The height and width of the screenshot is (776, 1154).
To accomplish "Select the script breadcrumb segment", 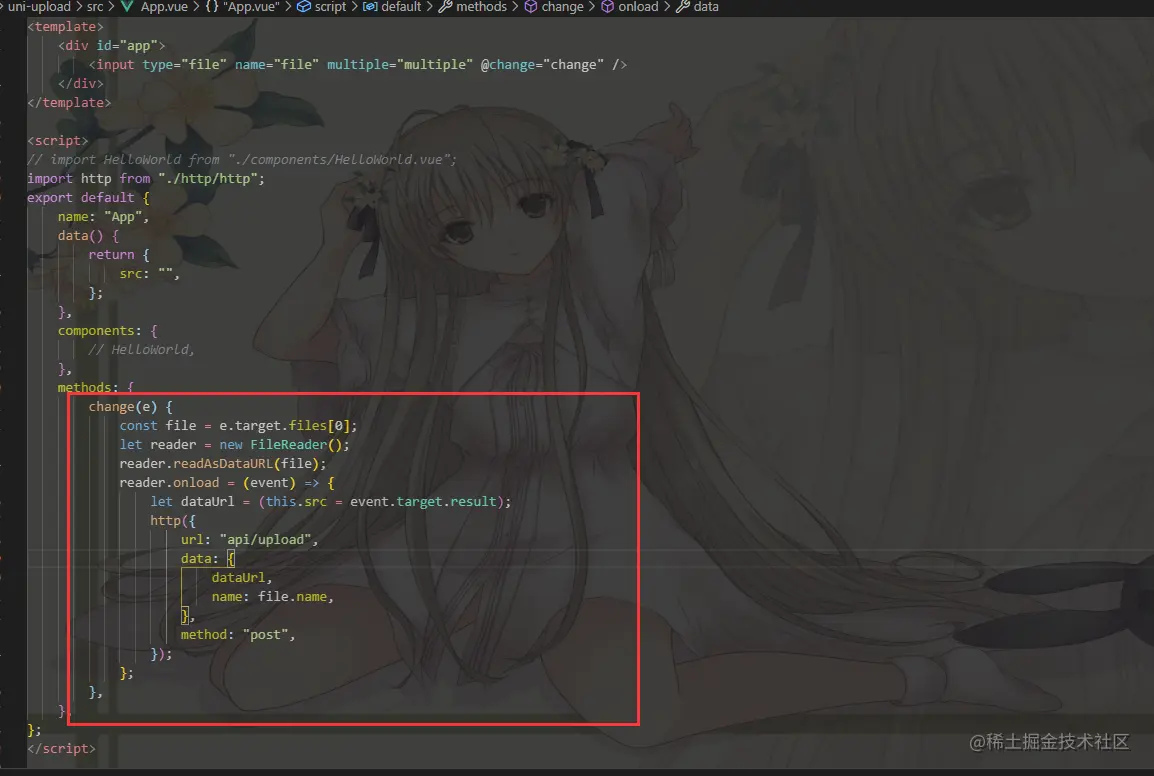I will click(330, 7).
